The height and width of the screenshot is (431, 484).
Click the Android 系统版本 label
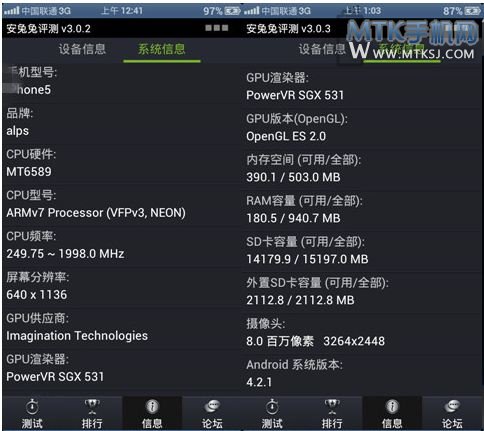tap(294, 365)
